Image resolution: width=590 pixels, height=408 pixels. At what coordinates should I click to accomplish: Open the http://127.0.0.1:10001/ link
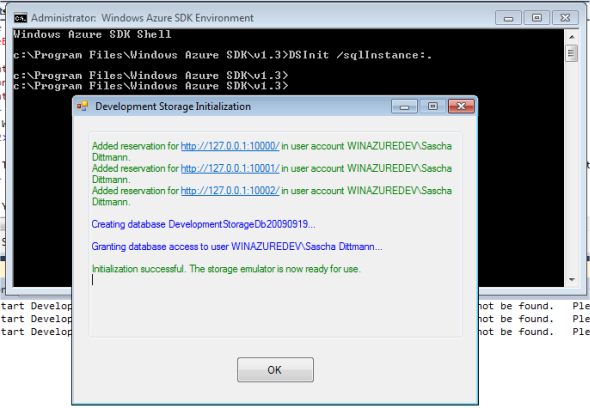[x=230, y=168]
